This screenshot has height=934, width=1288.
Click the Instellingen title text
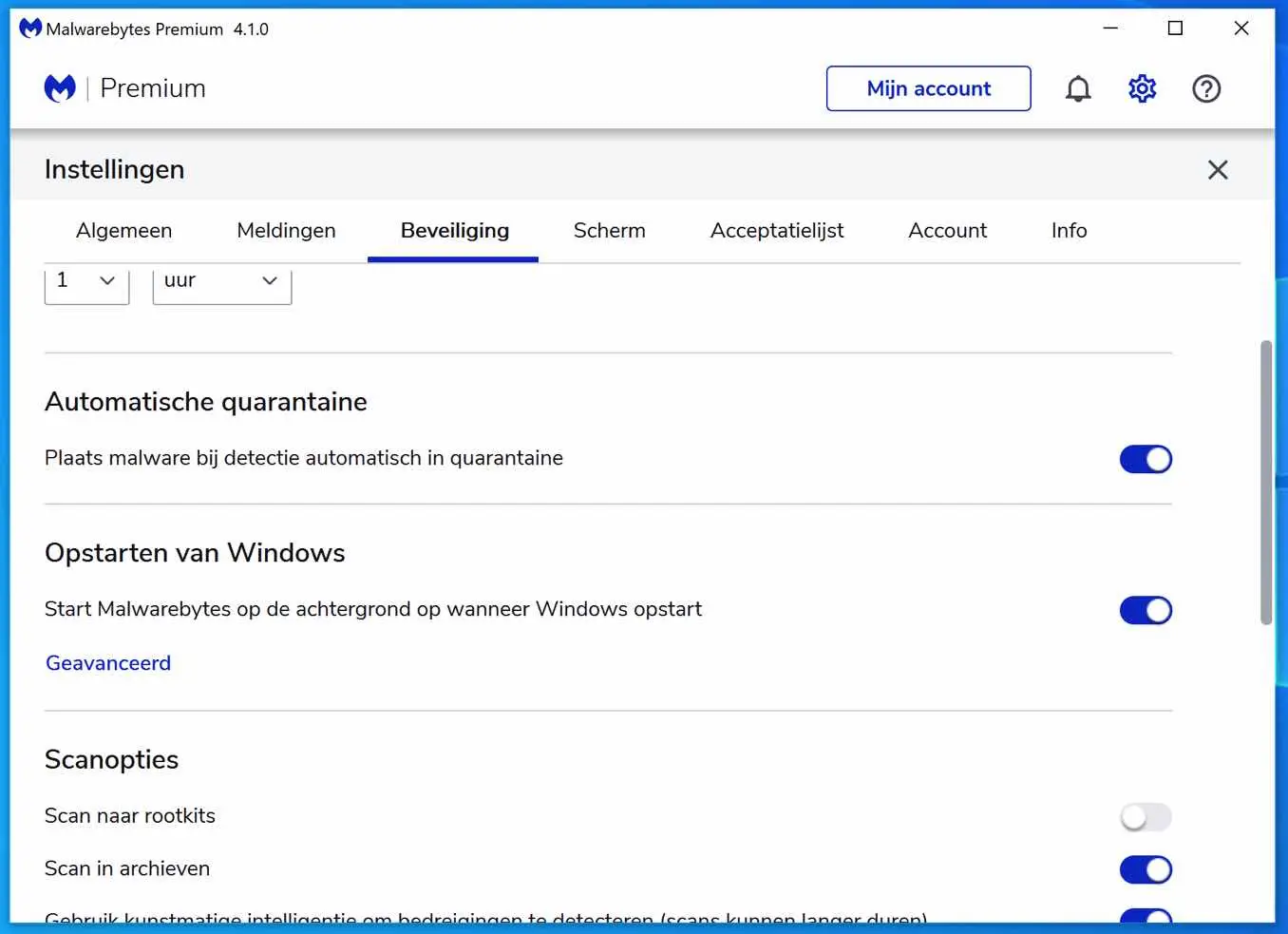(114, 169)
